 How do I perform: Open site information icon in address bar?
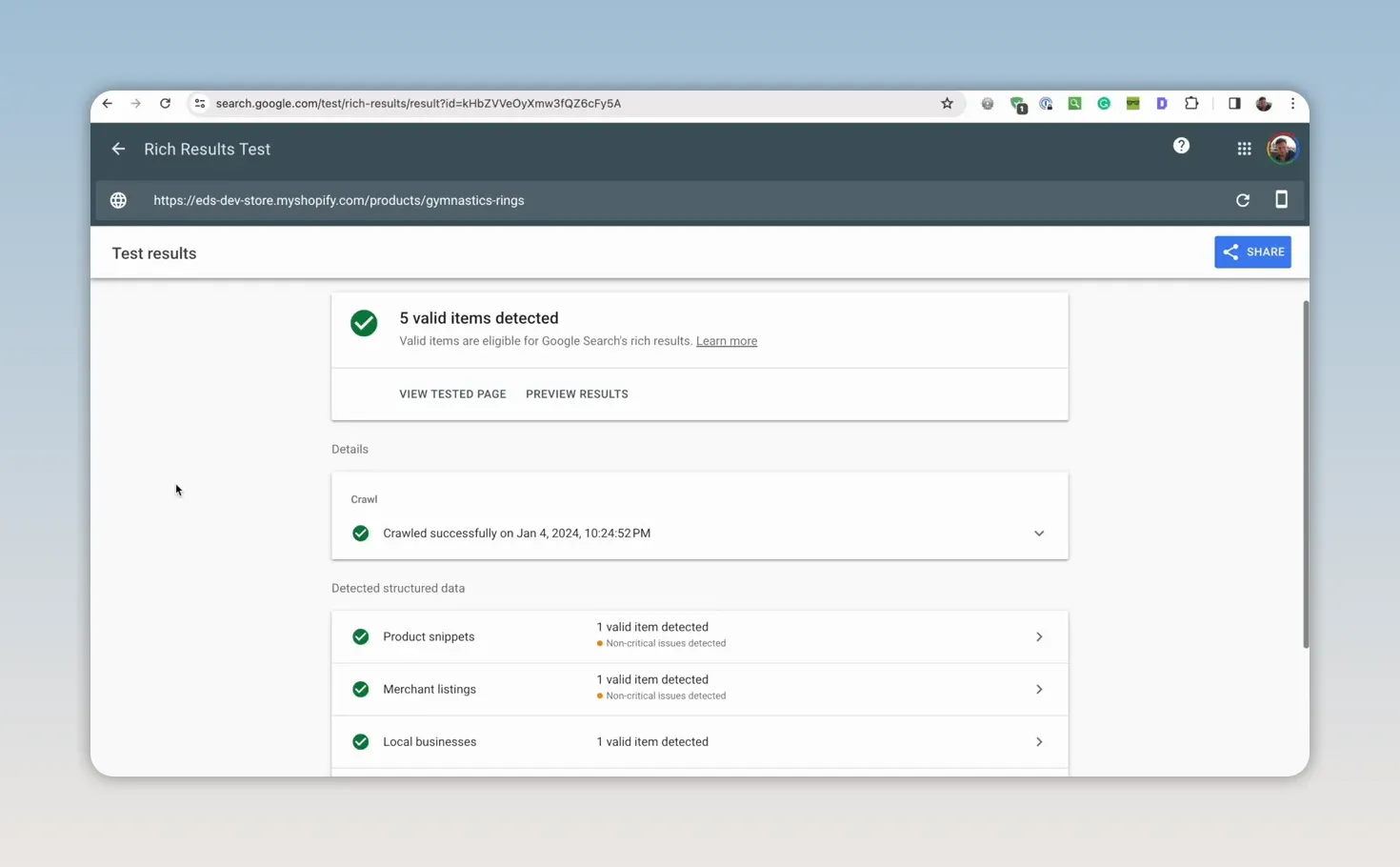(x=199, y=104)
